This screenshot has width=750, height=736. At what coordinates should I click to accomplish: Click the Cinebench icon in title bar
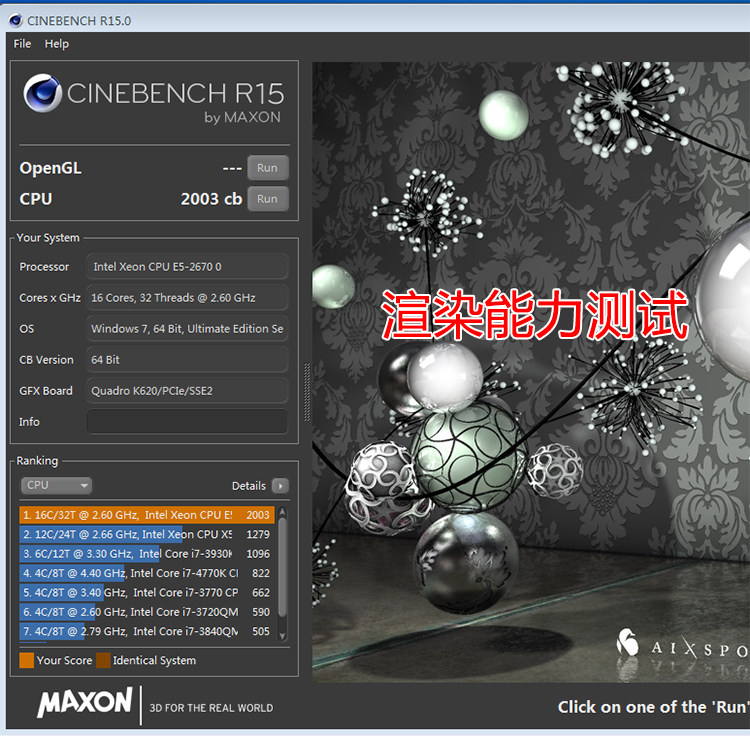(x=15, y=21)
